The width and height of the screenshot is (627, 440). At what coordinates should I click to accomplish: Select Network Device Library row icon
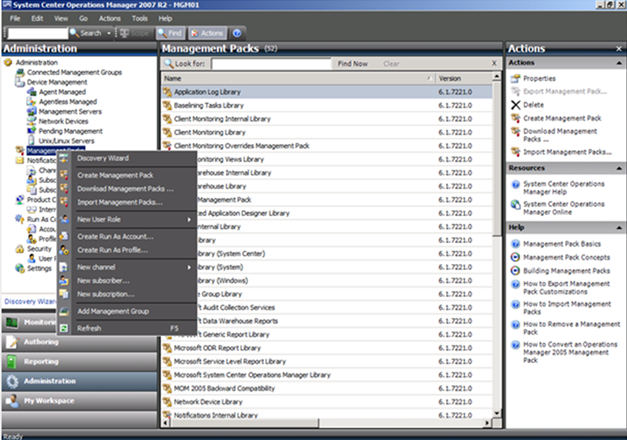point(167,402)
